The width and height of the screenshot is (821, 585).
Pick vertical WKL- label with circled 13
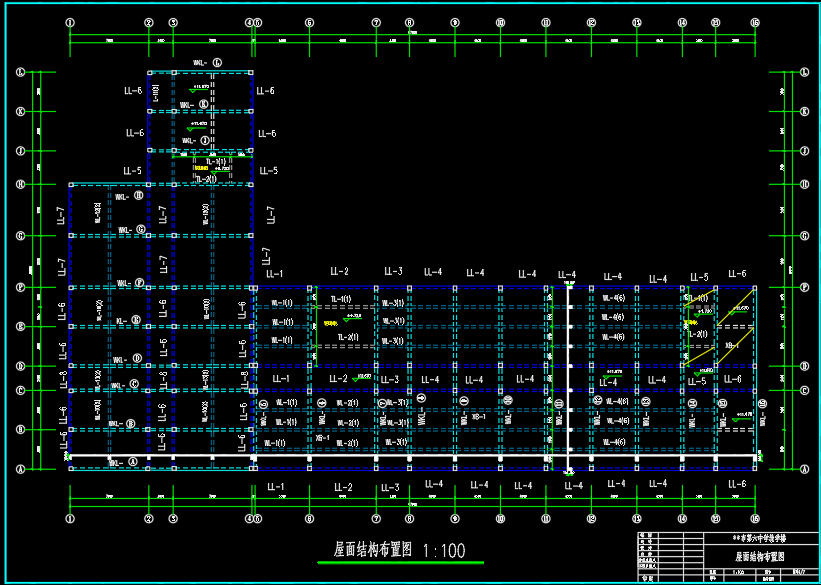(646, 412)
